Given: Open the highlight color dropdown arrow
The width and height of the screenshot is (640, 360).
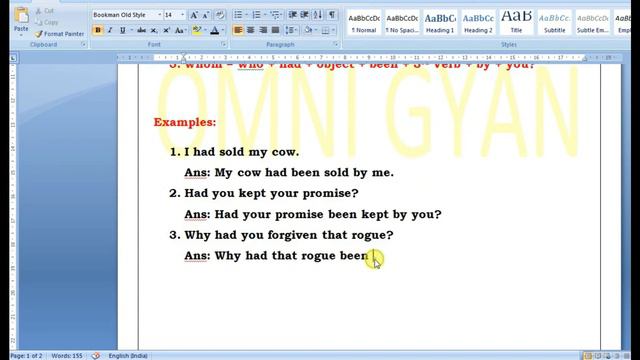Looking at the screenshot, I should [x=205, y=30].
